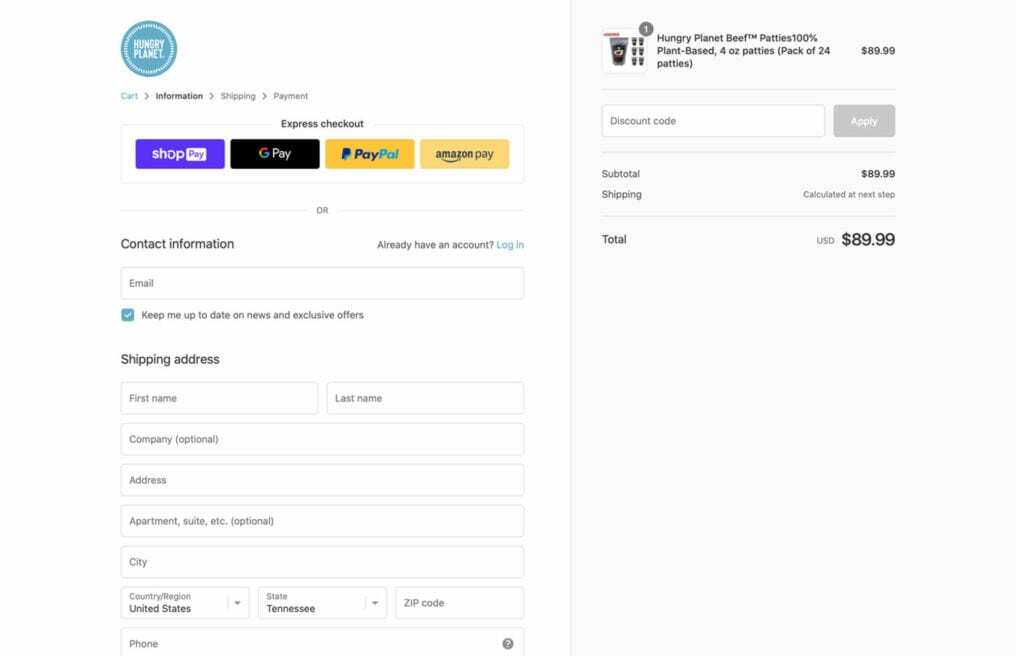Focus the ZIP code field

[459, 603]
